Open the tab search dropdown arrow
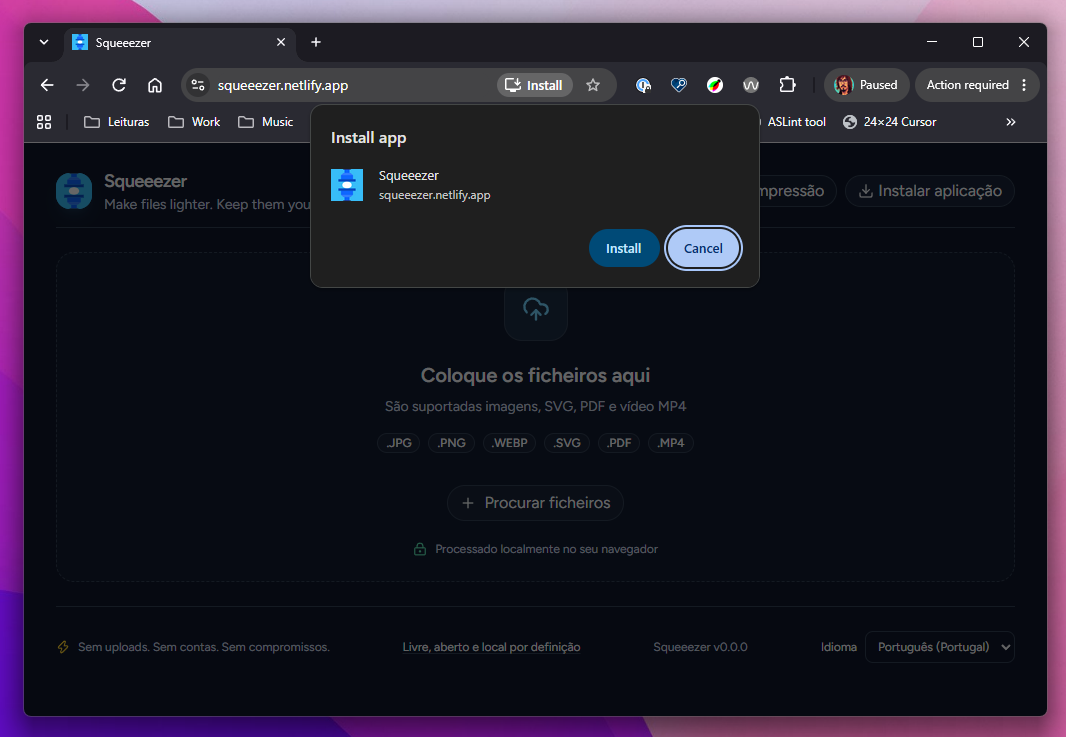 click(44, 42)
